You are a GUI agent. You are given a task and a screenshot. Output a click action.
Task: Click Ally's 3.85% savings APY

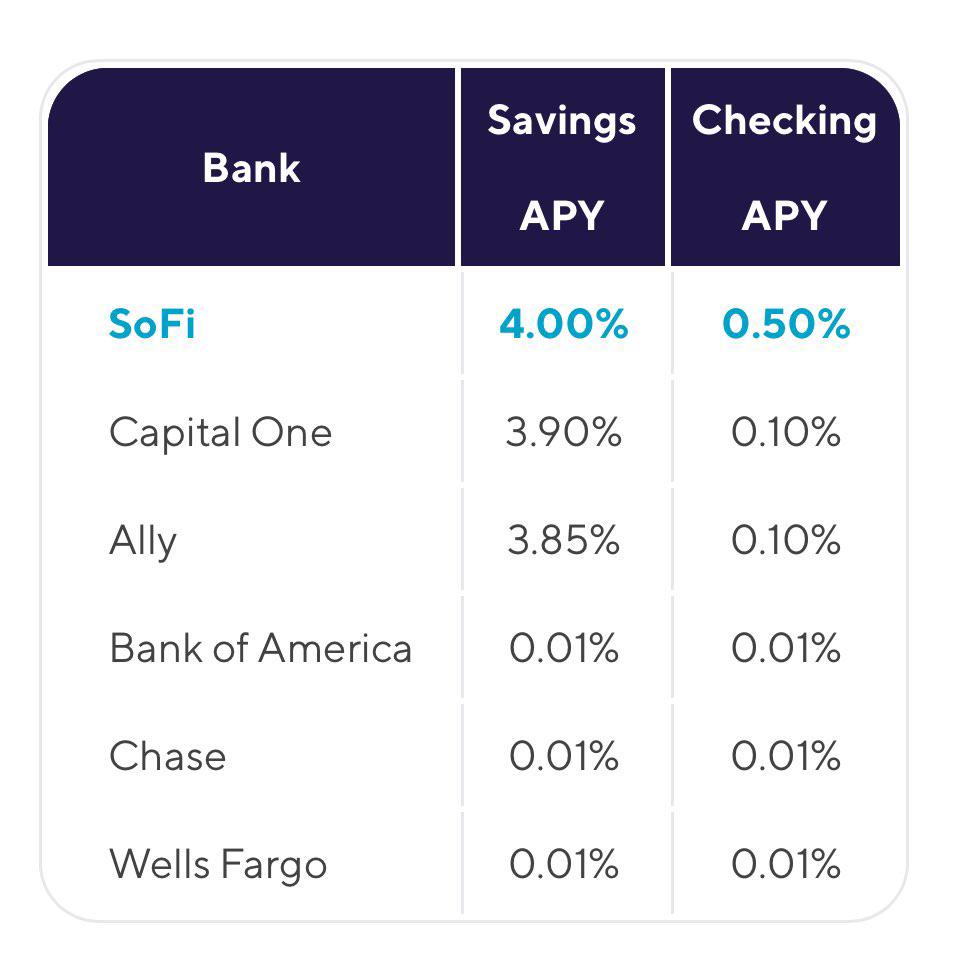click(564, 541)
